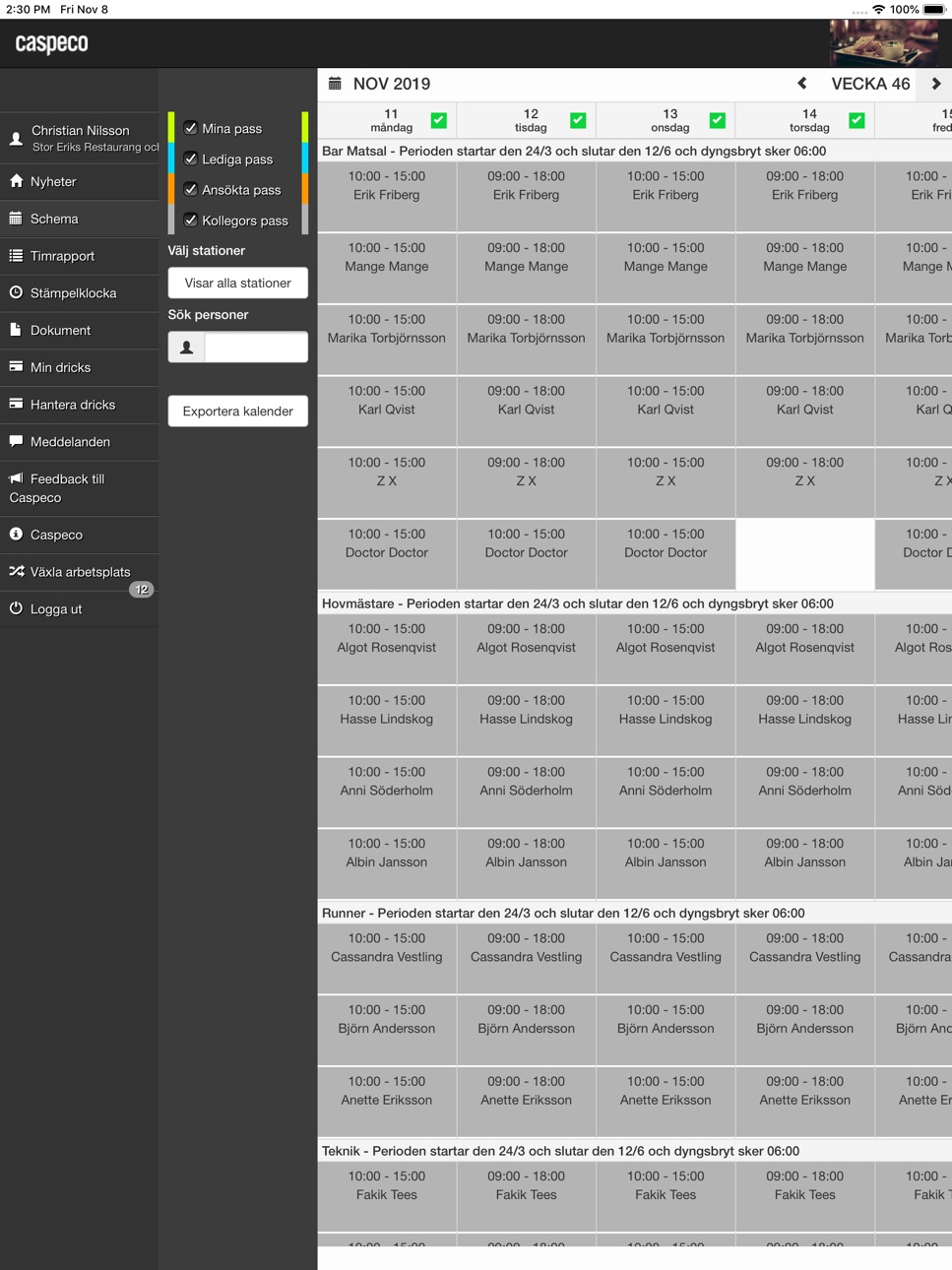The width and height of the screenshot is (952, 1270).
Task: Click person icon in Sök personer field
Action: click(186, 347)
